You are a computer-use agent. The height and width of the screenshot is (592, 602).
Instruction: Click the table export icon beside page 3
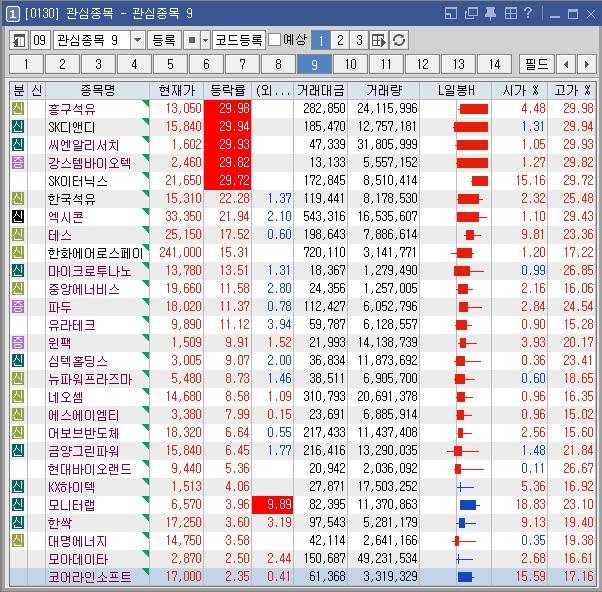click(x=379, y=40)
